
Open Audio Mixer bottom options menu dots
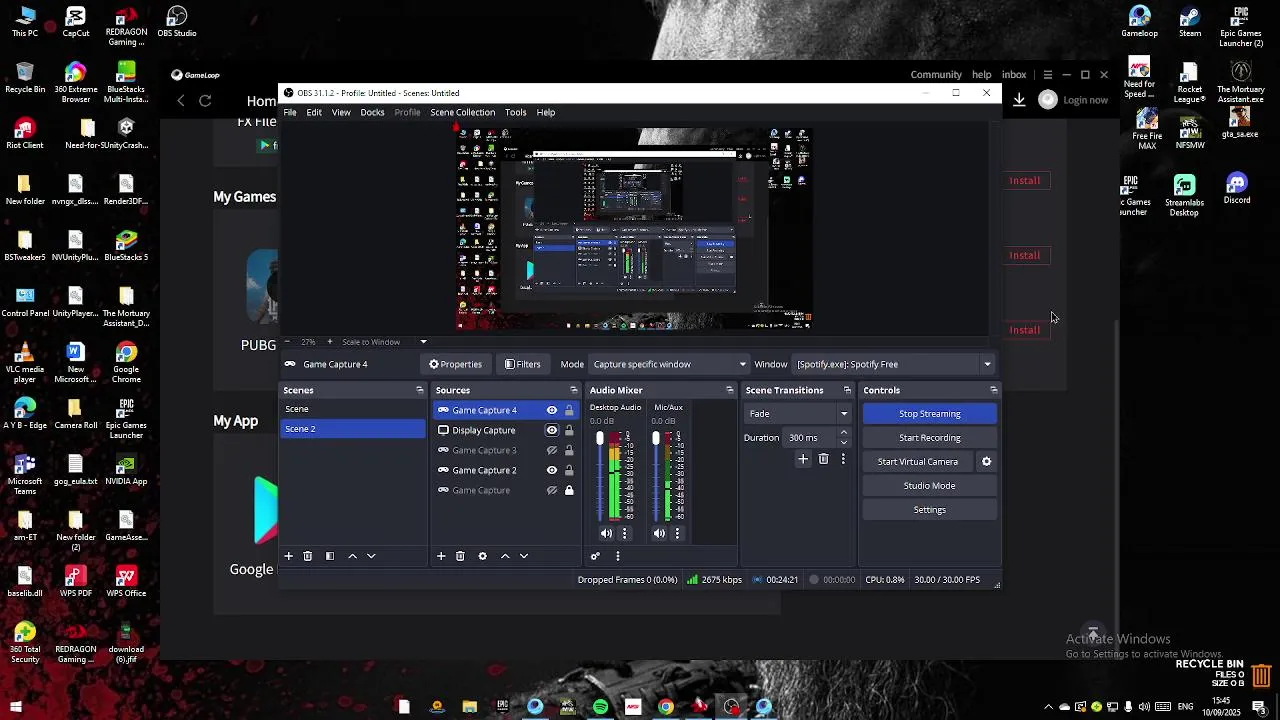tap(618, 556)
